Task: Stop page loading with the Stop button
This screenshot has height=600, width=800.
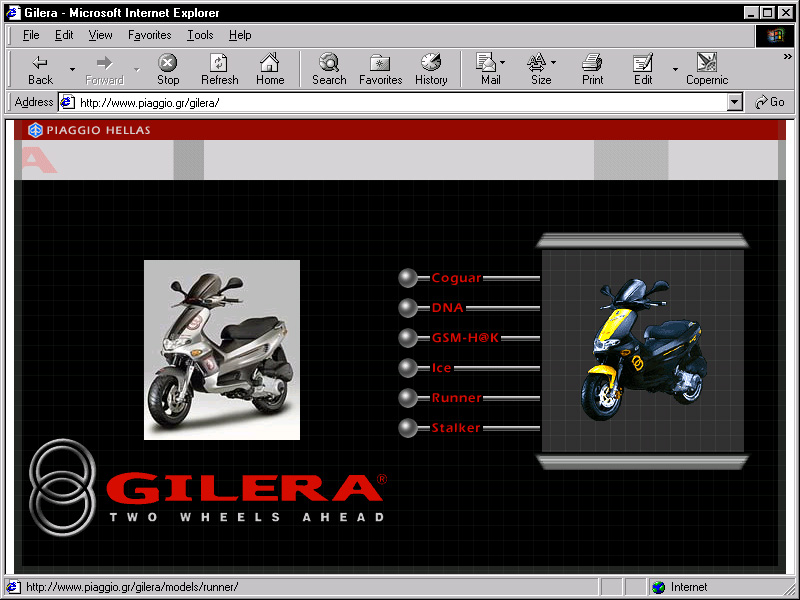Action: click(168, 69)
